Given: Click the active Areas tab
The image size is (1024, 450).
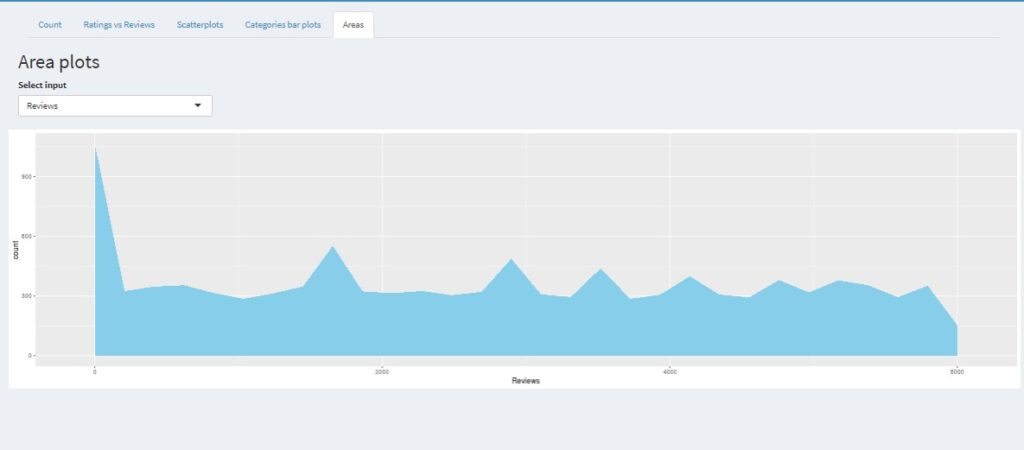Looking at the screenshot, I should tap(353, 24).
